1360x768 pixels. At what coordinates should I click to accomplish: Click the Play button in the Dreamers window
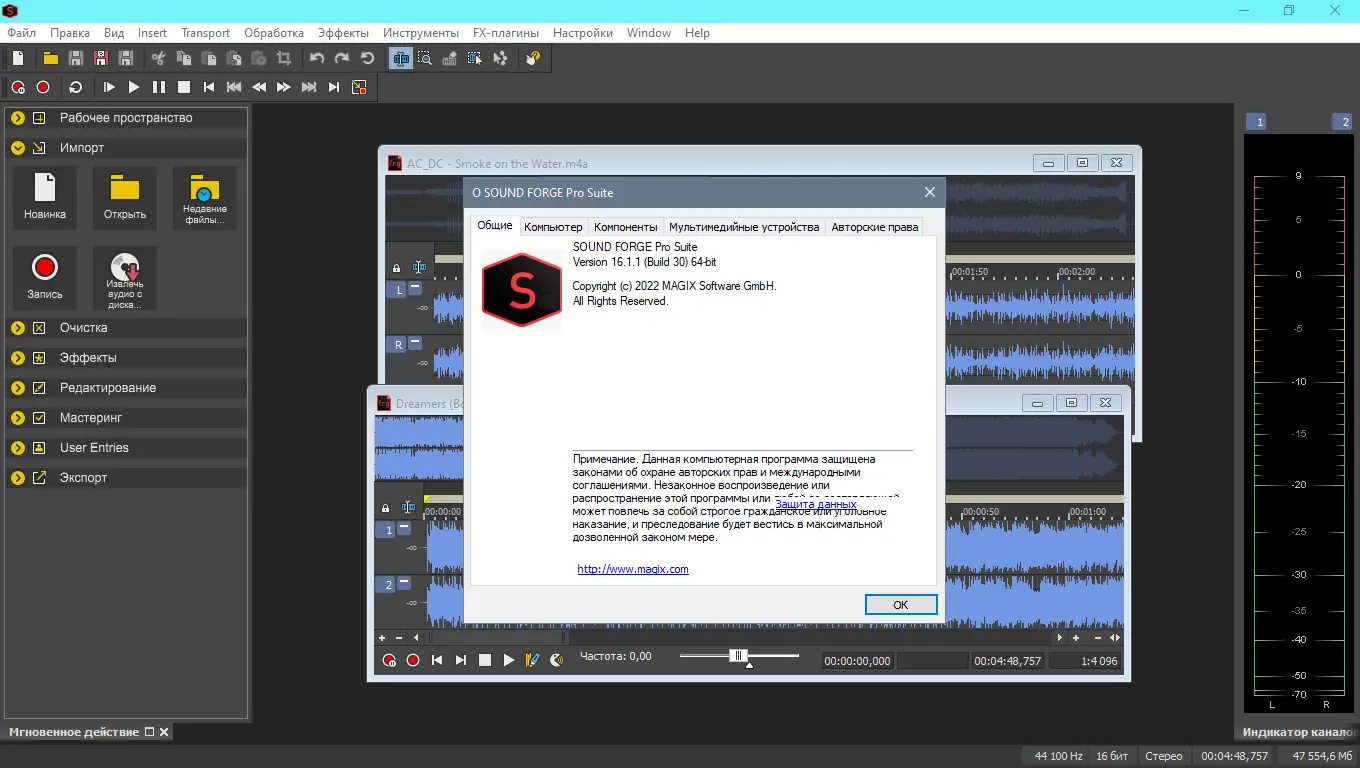point(509,660)
